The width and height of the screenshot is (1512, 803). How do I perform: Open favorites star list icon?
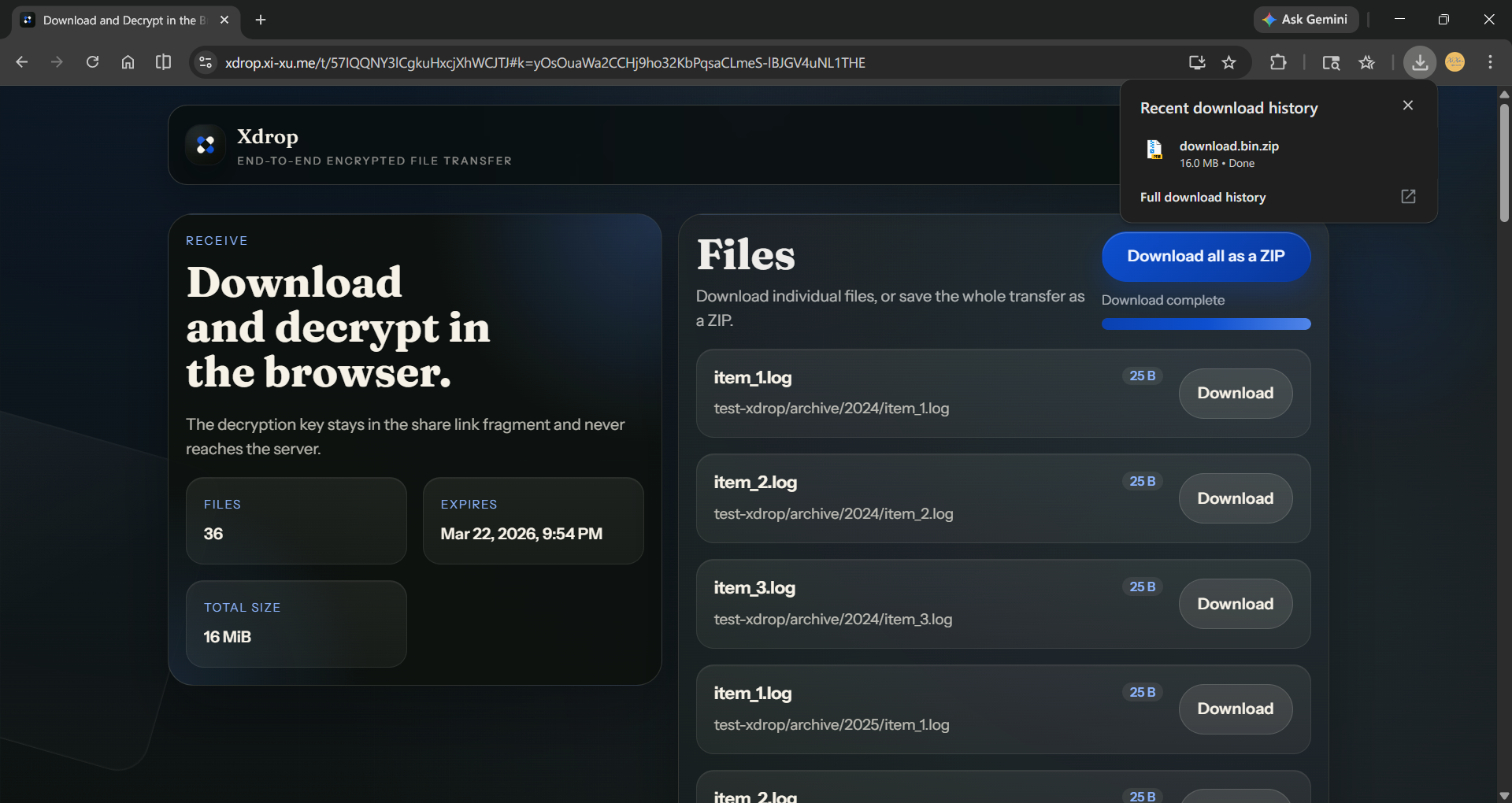point(1367,62)
